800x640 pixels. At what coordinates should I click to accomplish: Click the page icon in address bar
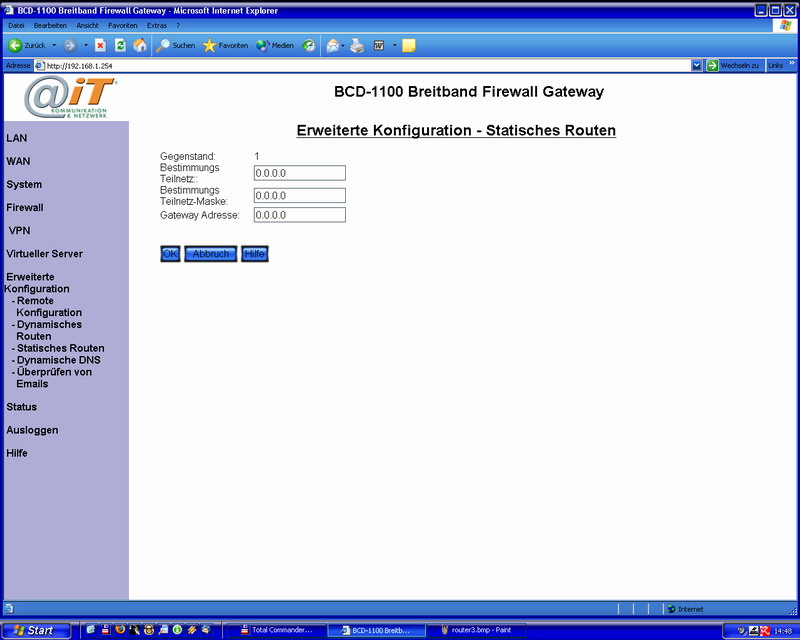tap(40, 65)
